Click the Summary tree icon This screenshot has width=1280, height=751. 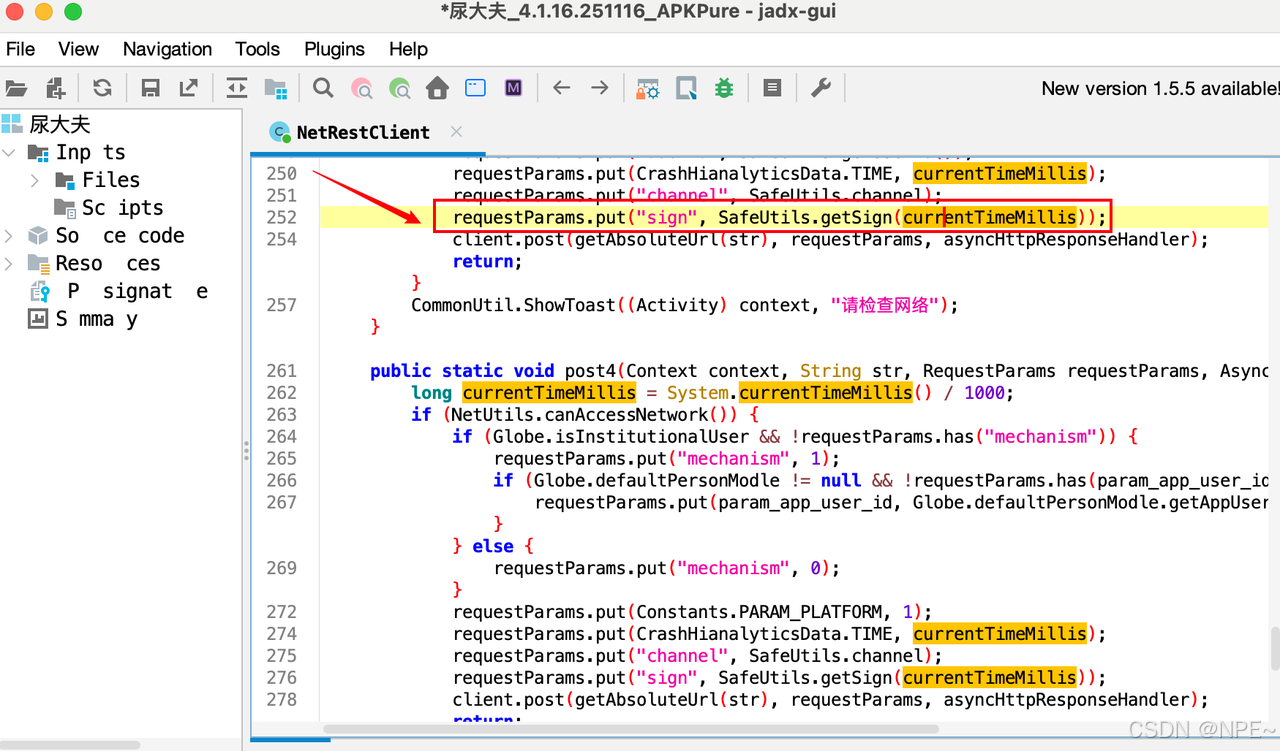[38, 319]
